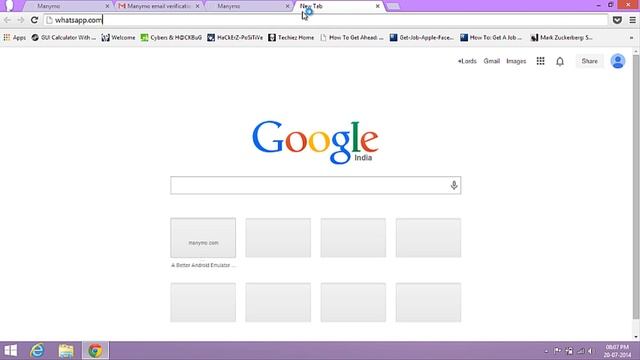This screenshot has height=360, width=640.
Task: Open the HaCkErZ-PoSiTiVe bookmark
Action: click(x=235, y=38)
